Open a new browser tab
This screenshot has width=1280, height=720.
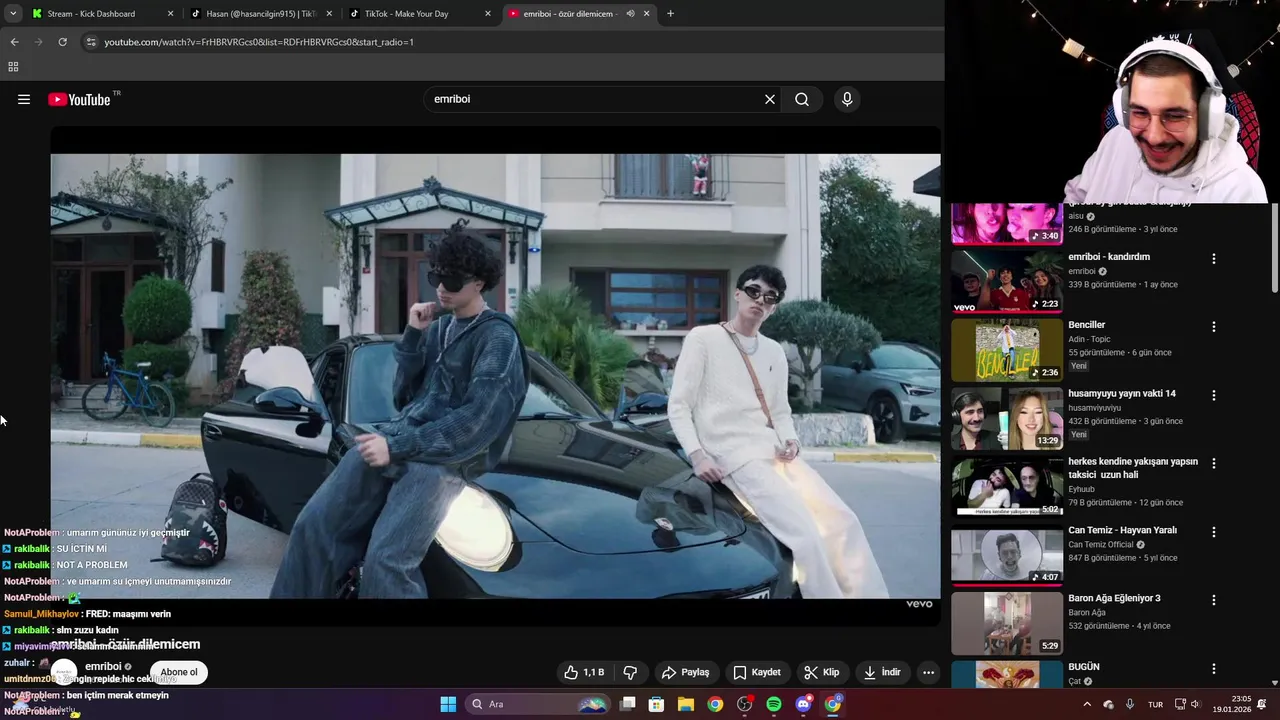pyautogui.click(x=670, y=14)
